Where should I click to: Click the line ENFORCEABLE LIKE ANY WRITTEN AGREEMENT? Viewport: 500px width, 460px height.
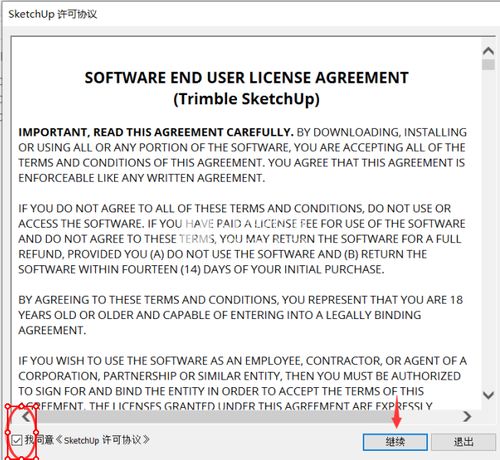142,178
